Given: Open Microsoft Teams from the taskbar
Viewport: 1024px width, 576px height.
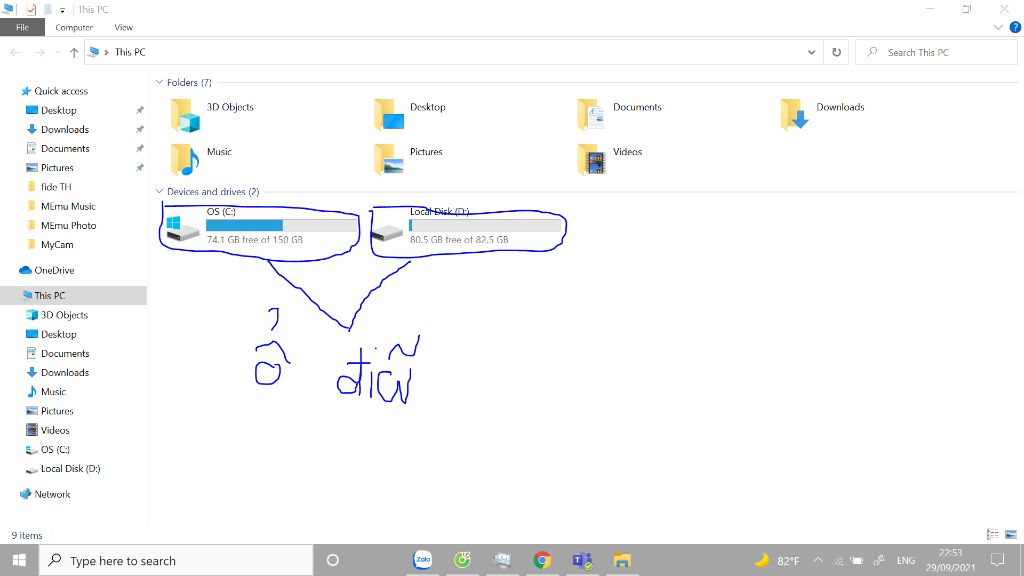Looking at the screenshot, I should tap(582, 560).
